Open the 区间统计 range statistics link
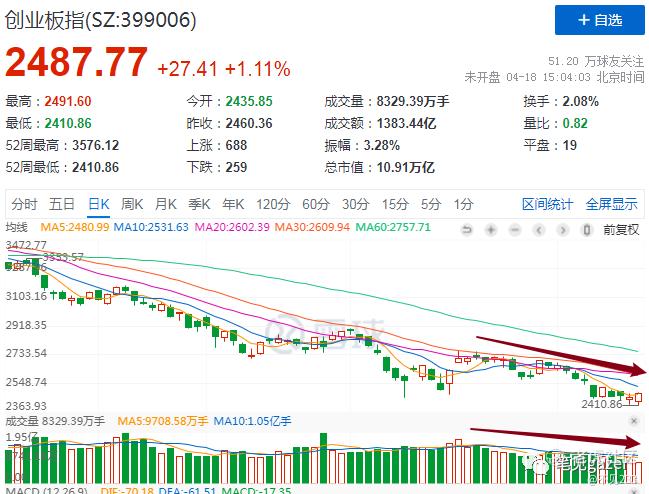 tap(547, 204)
